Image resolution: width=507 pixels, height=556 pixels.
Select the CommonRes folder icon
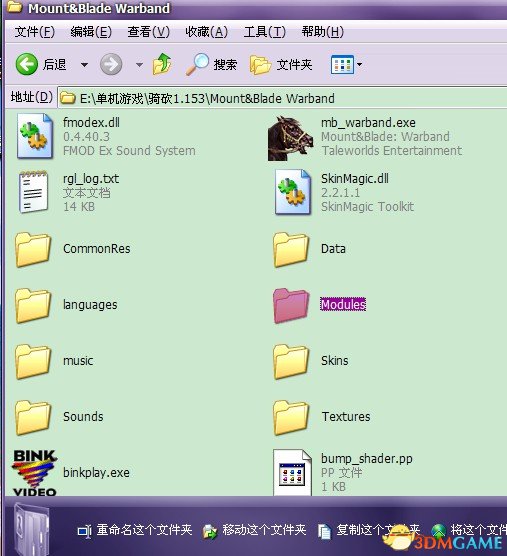click(x=33, y=249)
